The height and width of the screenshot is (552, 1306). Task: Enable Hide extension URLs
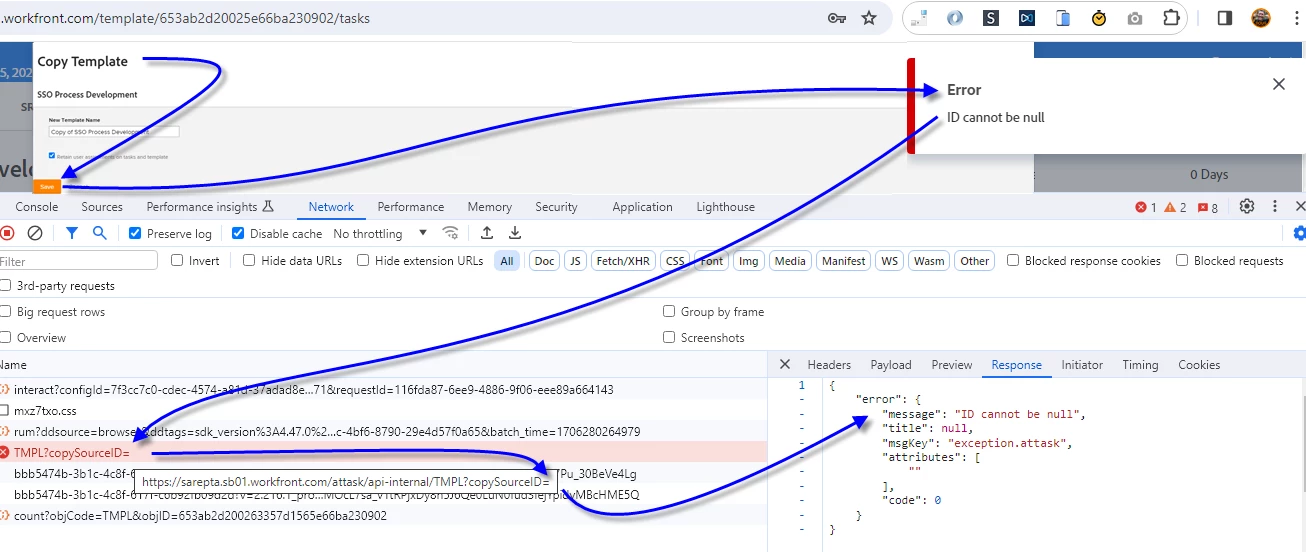click(364, 260)
